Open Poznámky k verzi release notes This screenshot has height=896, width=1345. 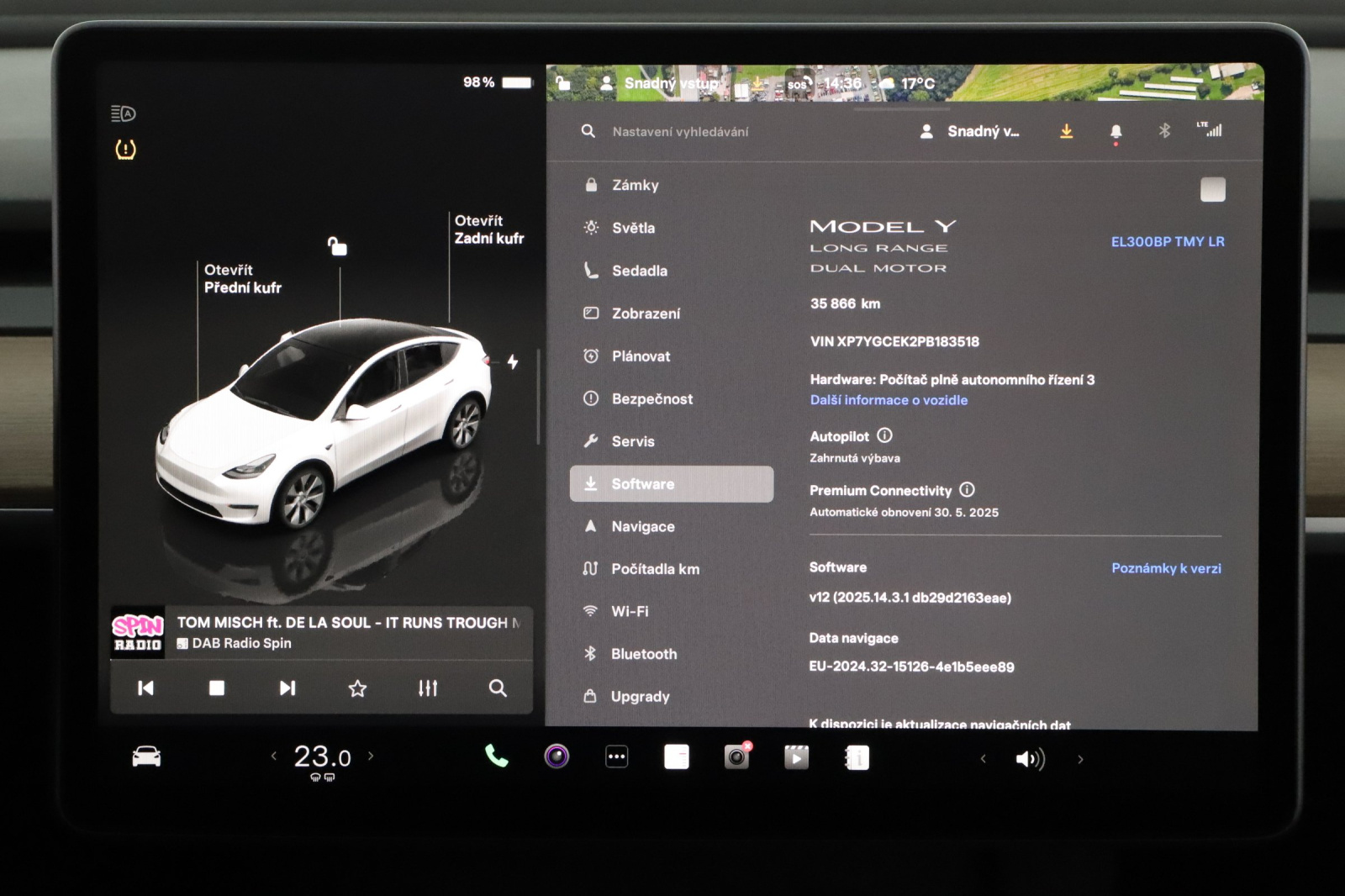pos(1166,568)
